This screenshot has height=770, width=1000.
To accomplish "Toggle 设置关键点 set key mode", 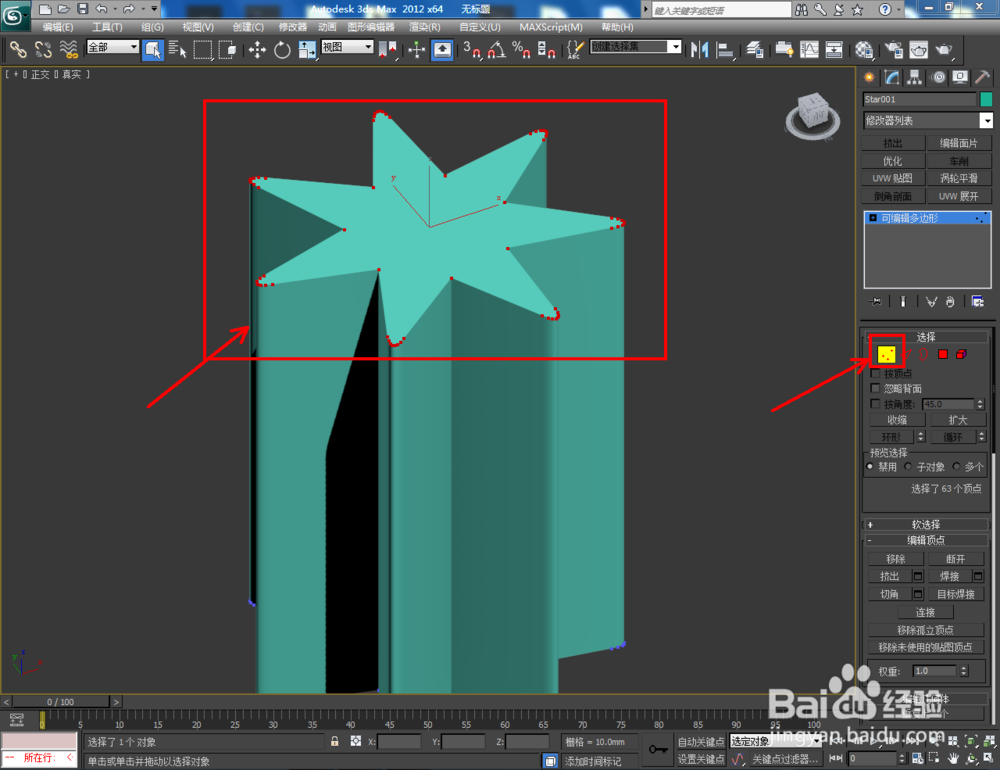I will [700, 759].
